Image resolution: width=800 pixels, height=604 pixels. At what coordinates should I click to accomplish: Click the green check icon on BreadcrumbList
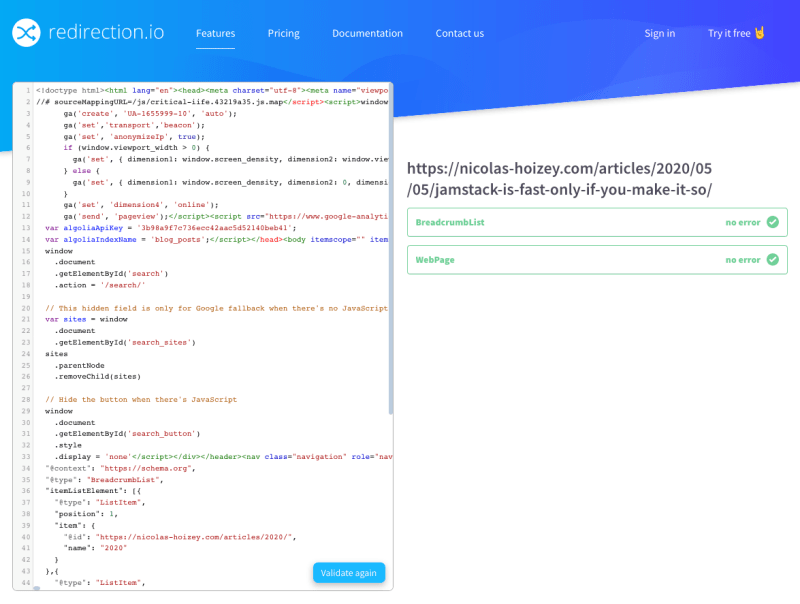[772, 222]
